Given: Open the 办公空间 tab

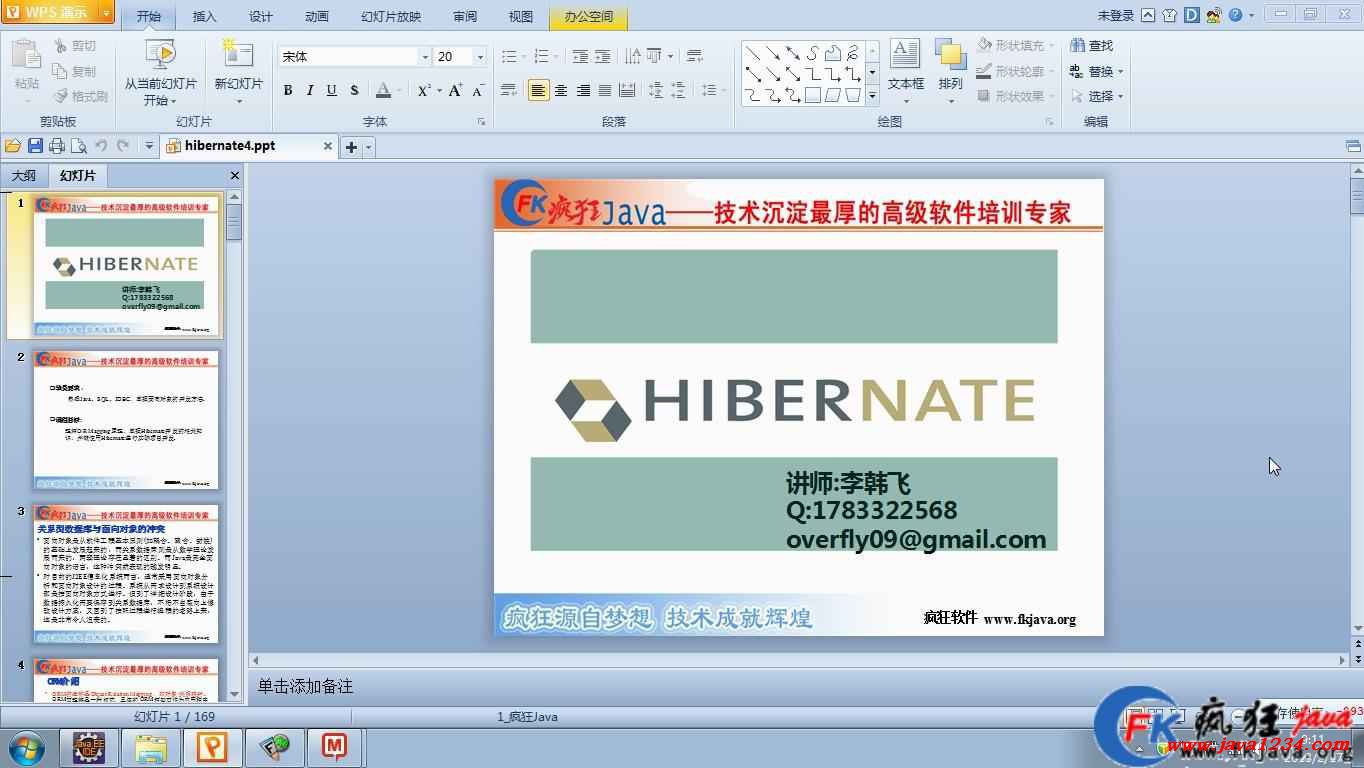Looking at the screenshot, I should pos(588,16).
